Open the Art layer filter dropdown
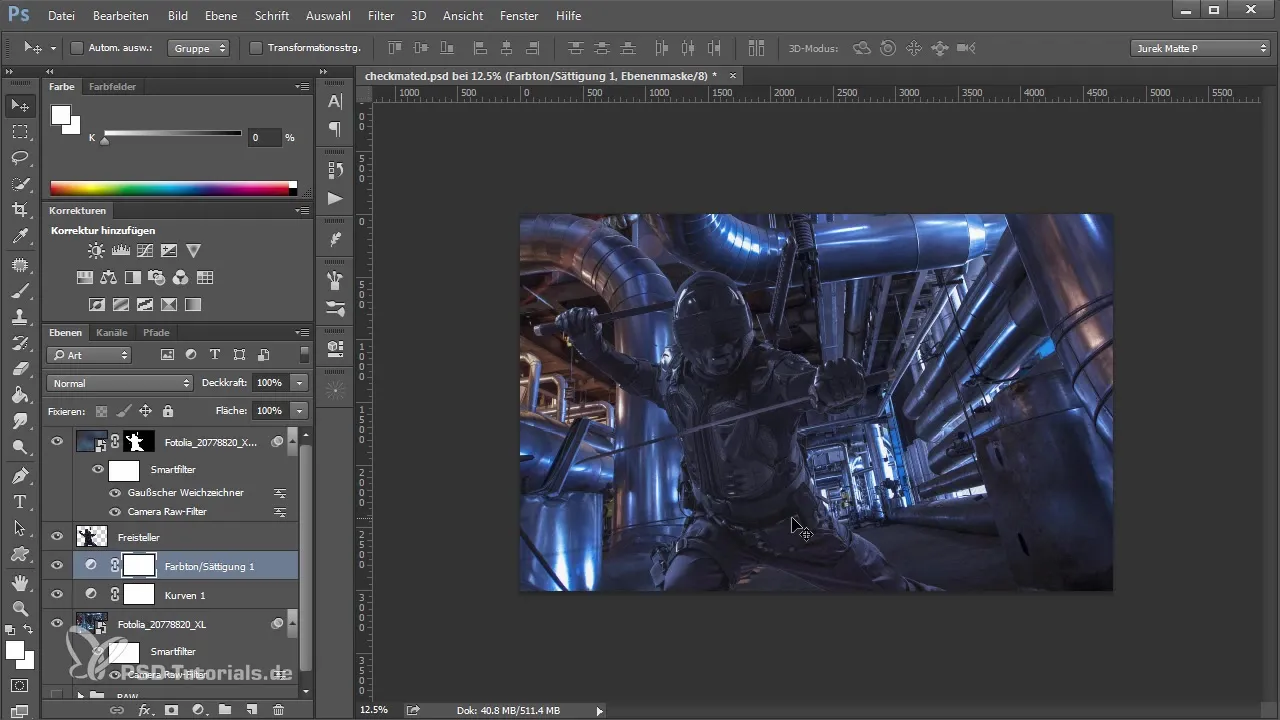Screen dimensions: 1280x720 [89, 355]
